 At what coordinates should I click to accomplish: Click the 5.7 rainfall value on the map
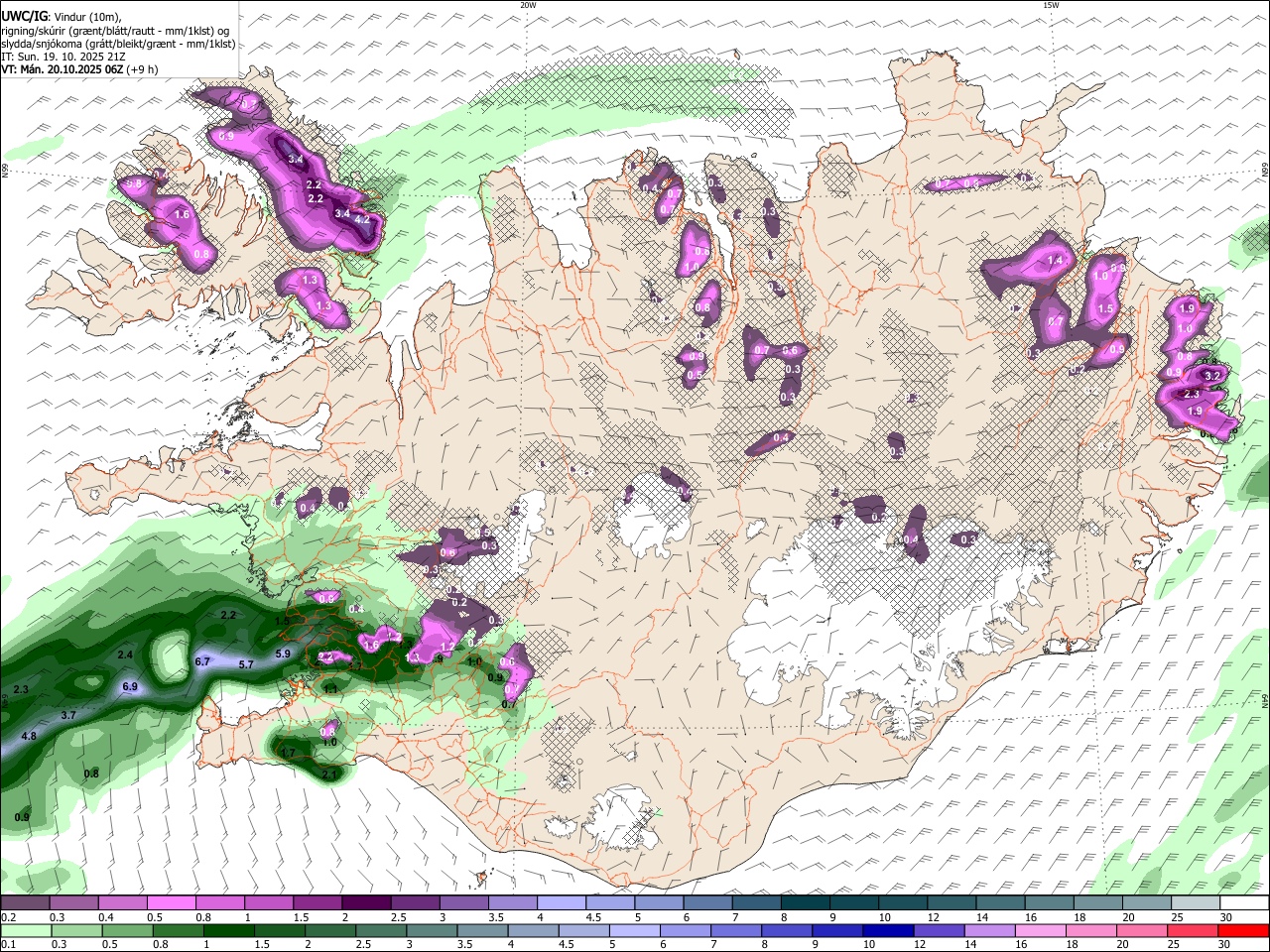247,664
